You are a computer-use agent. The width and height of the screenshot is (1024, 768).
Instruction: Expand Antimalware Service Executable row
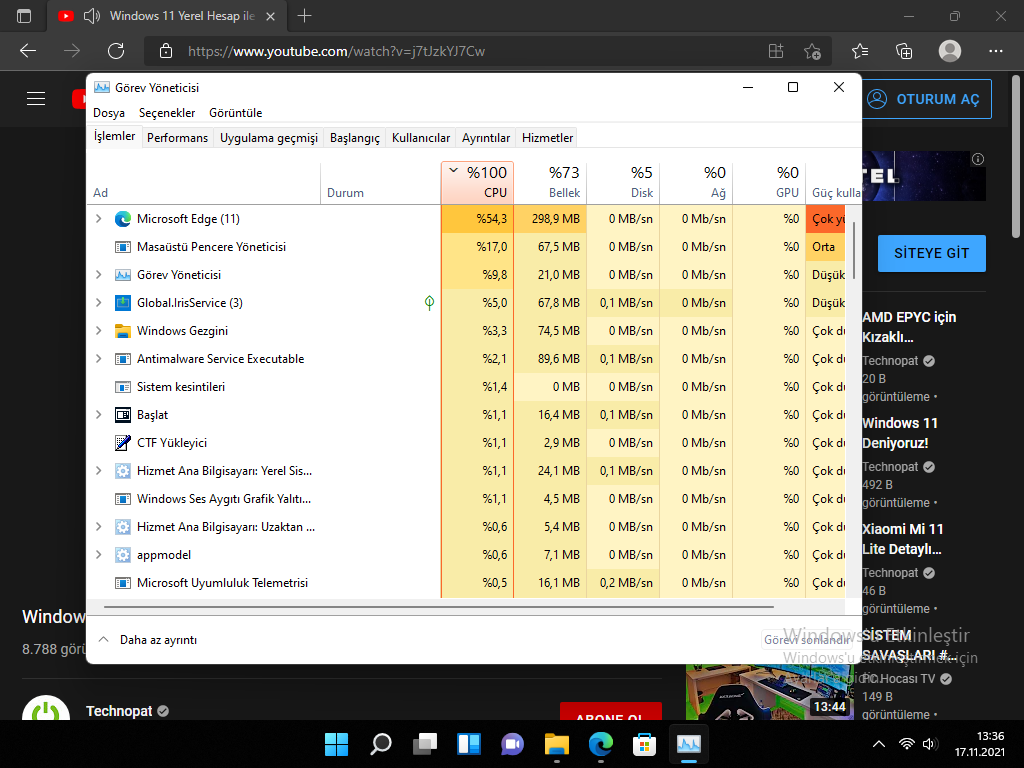point(99,359)
